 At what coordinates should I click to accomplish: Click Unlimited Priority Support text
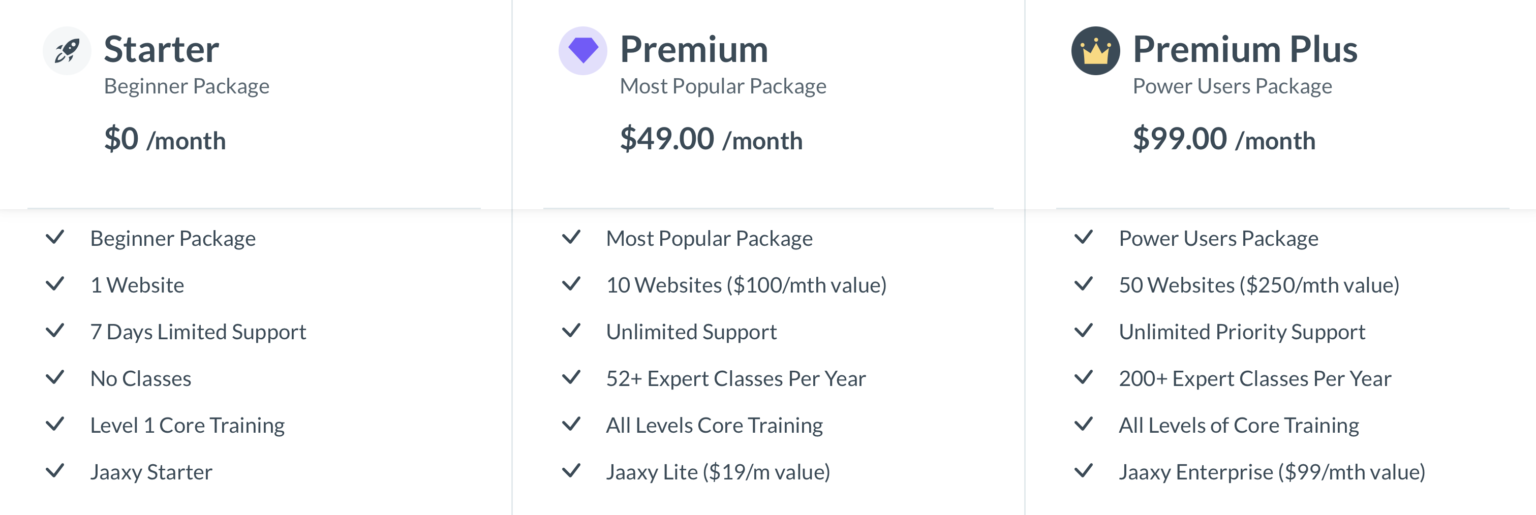pyautogui.click(x=1242, y=332)
